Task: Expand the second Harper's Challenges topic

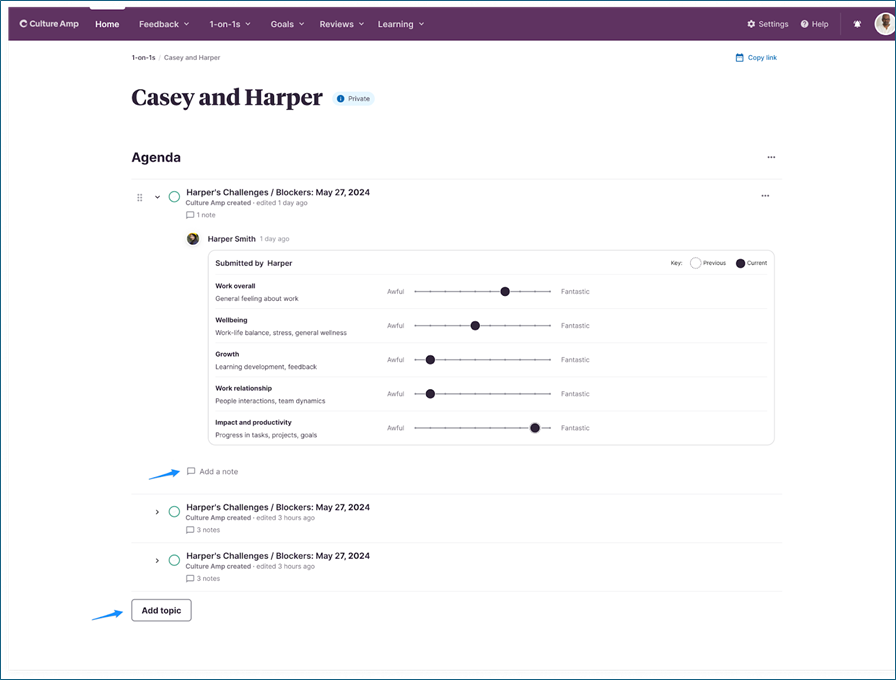Action: tap(157, 512)
